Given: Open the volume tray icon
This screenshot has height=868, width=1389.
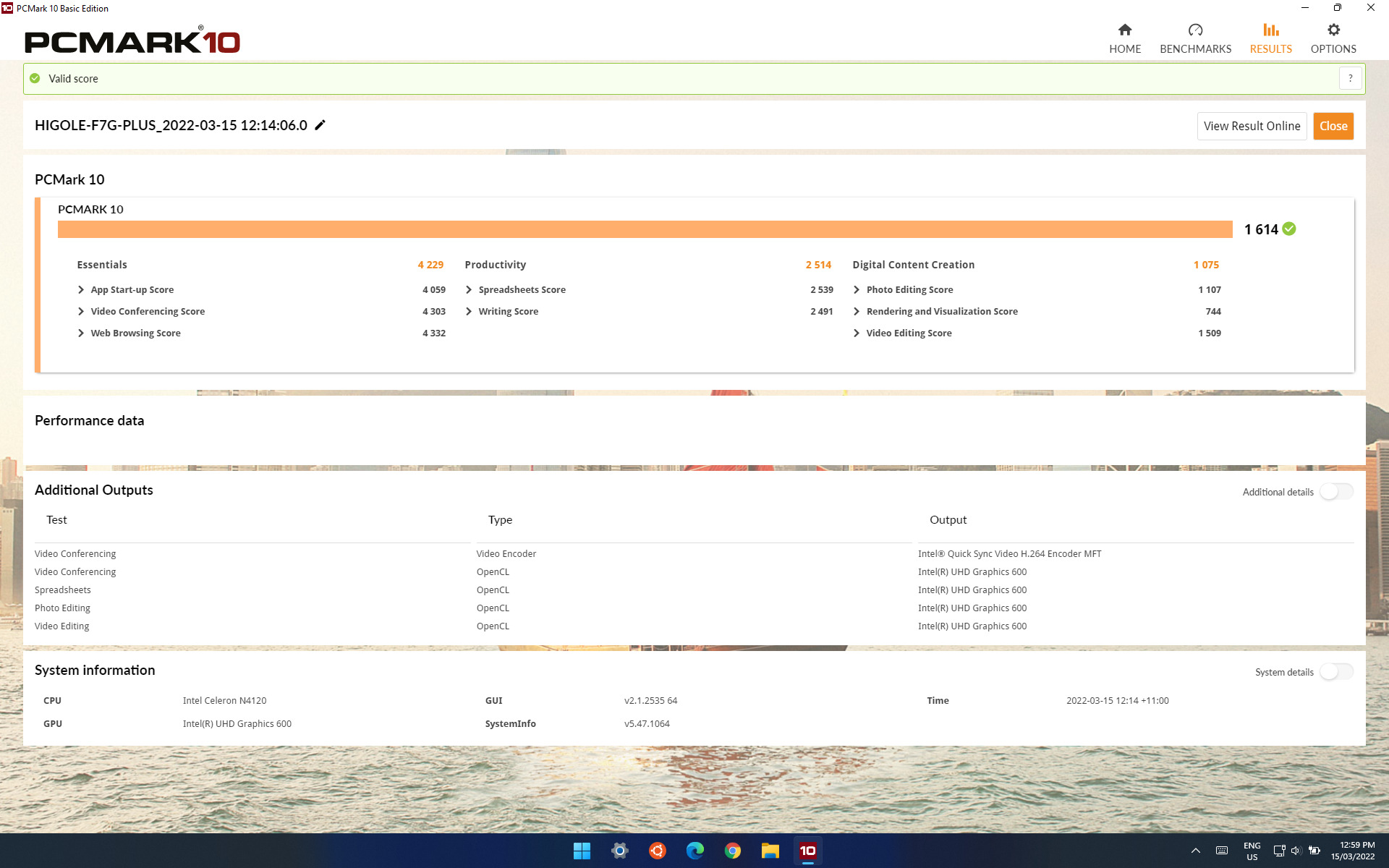Looking at the screenshot, I should [1296, 851].
